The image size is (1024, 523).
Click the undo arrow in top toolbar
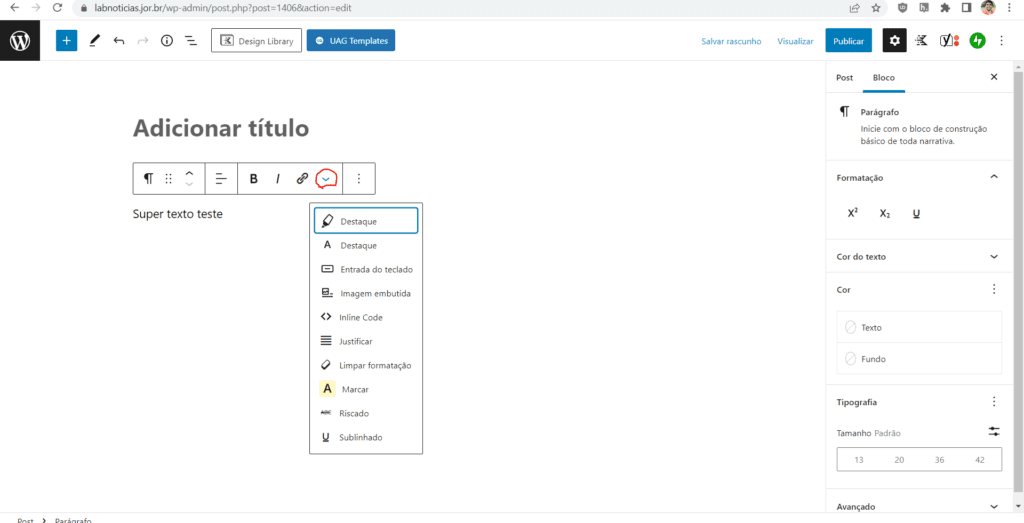coord(119,41)
